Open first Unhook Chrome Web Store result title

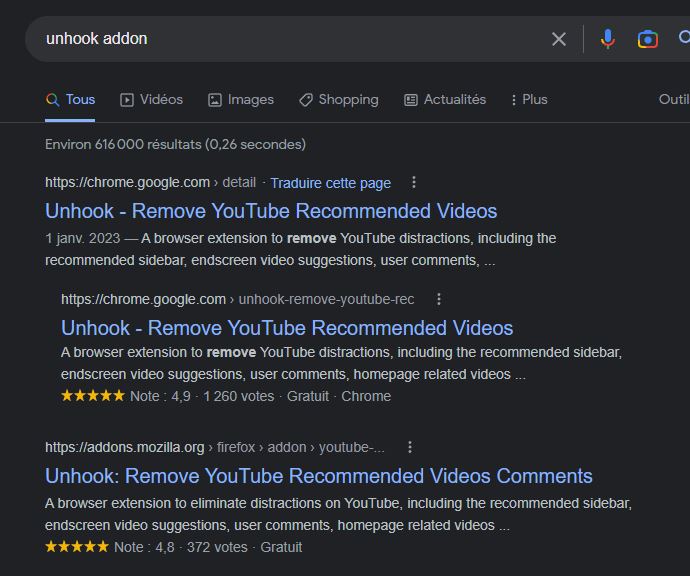[271, 211]
